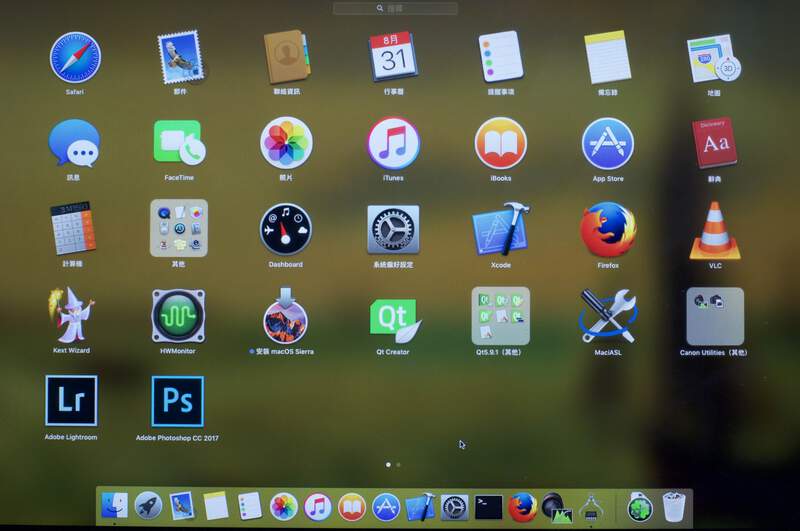Select the first Launchpad page dot
This screenshot has width=800, height=531.
pyautogui.click(x=389, y=465)
